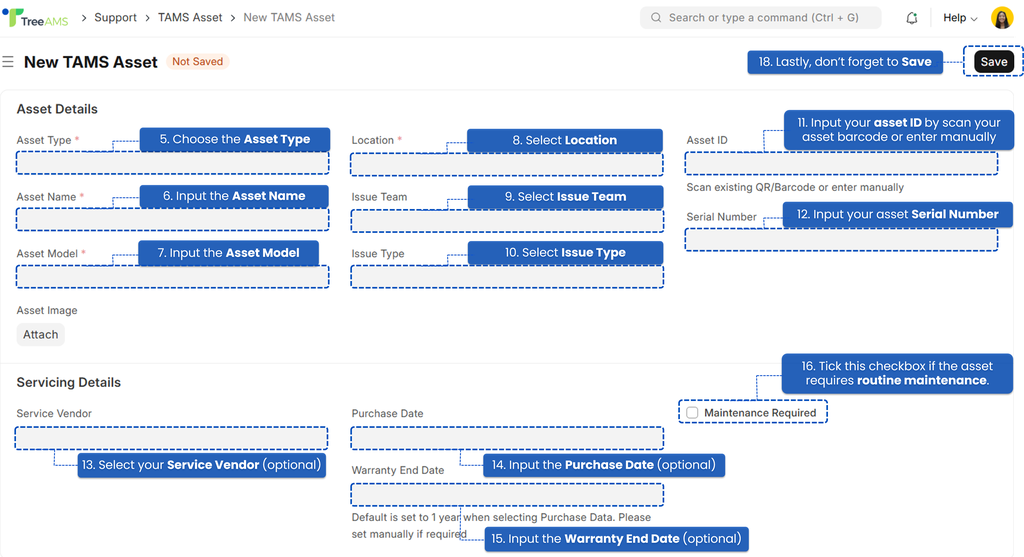Open the Purchase Date picker field

[507, 438]
